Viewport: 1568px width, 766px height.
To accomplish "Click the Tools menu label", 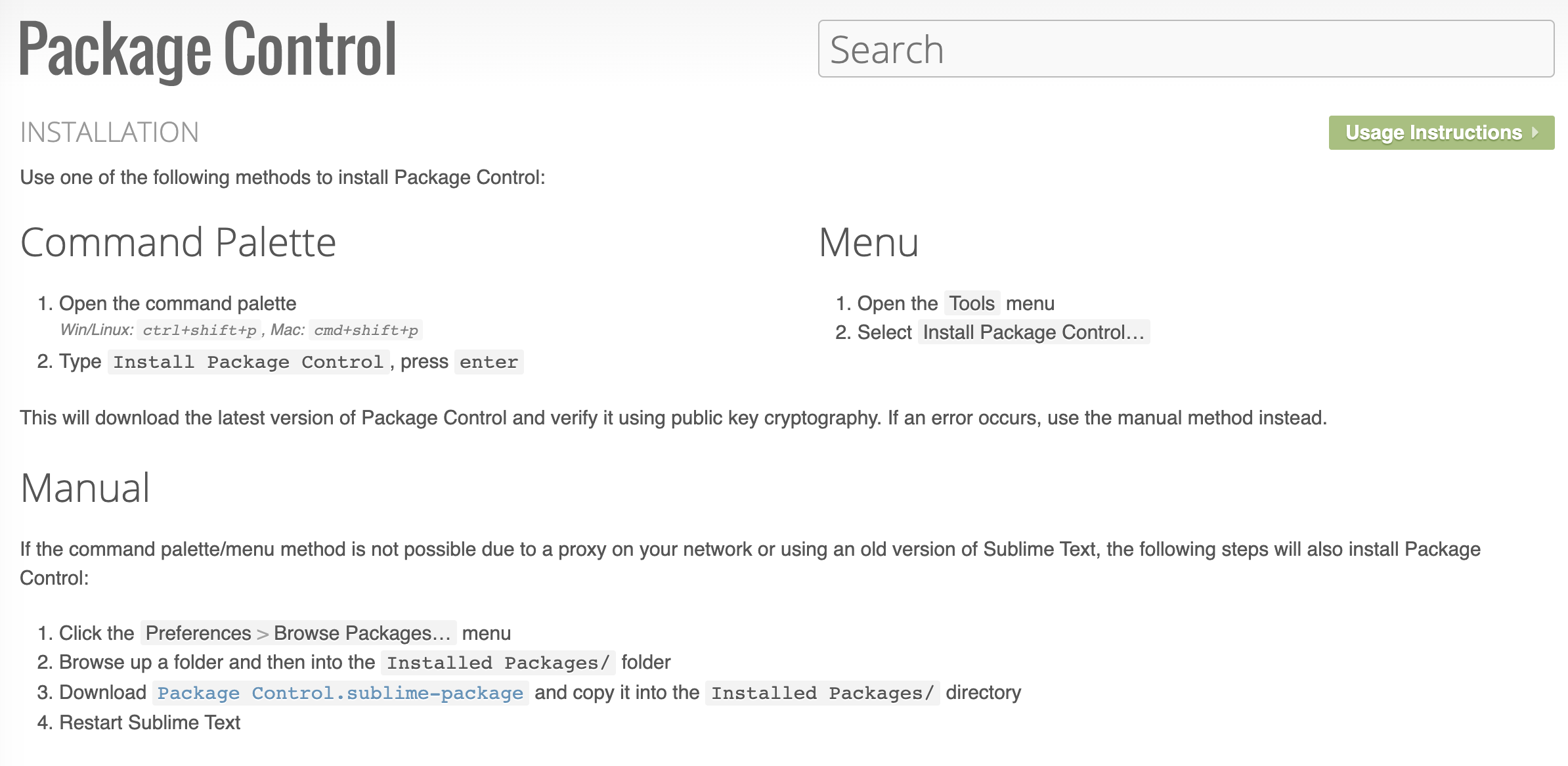I will (972, 304).
